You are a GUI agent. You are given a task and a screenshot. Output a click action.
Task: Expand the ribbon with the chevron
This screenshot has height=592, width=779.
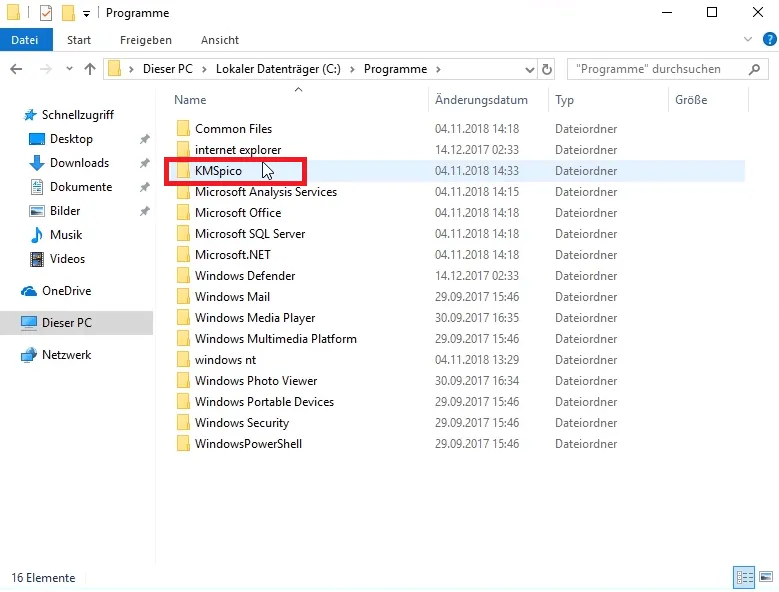pos(748,39)
